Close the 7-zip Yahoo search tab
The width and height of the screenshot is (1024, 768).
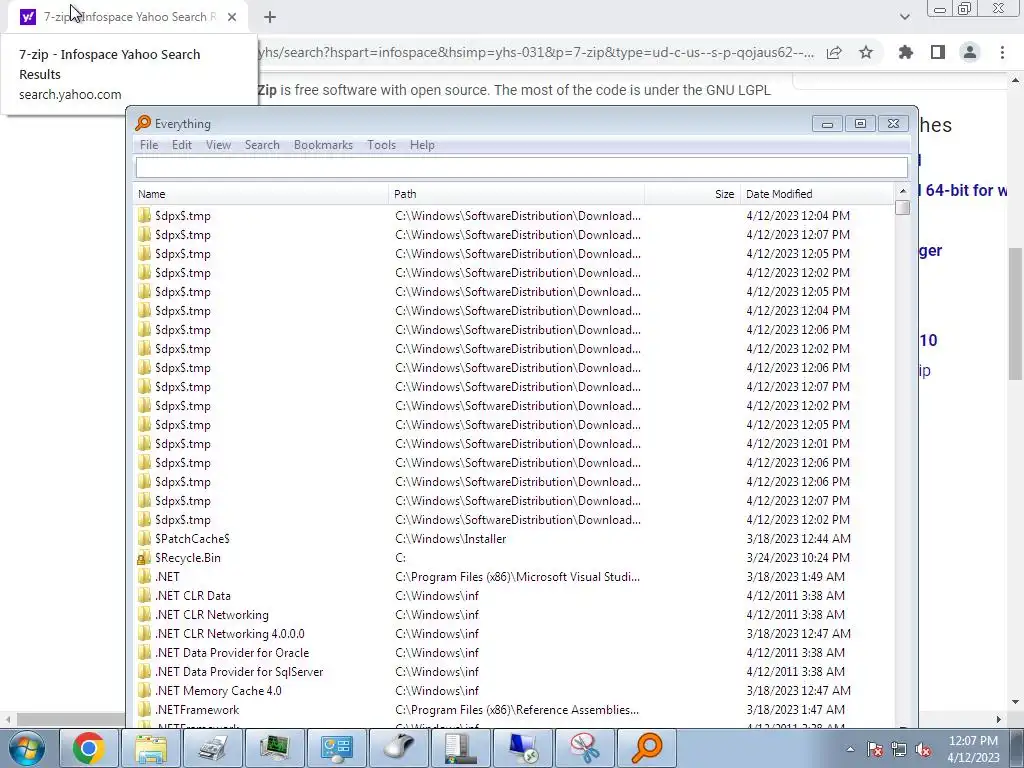tap(232, 17)
